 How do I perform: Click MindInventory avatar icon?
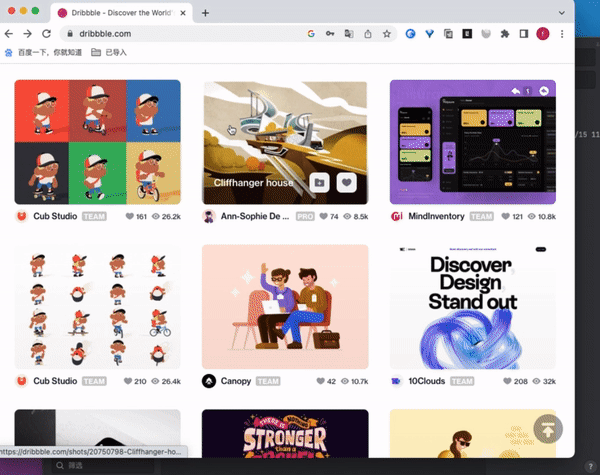[x=397, y=217]
